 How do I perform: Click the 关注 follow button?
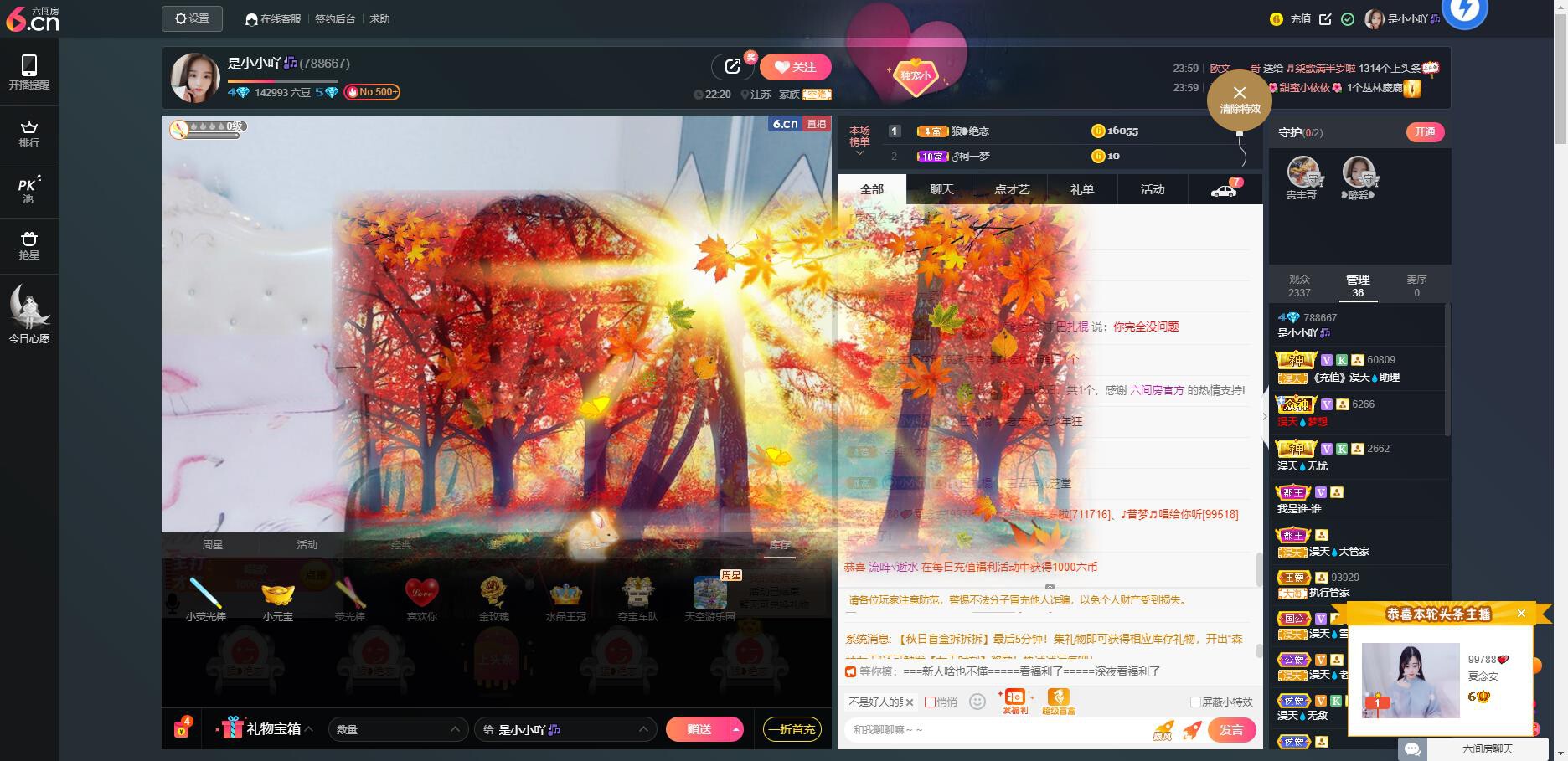point(795,67)
